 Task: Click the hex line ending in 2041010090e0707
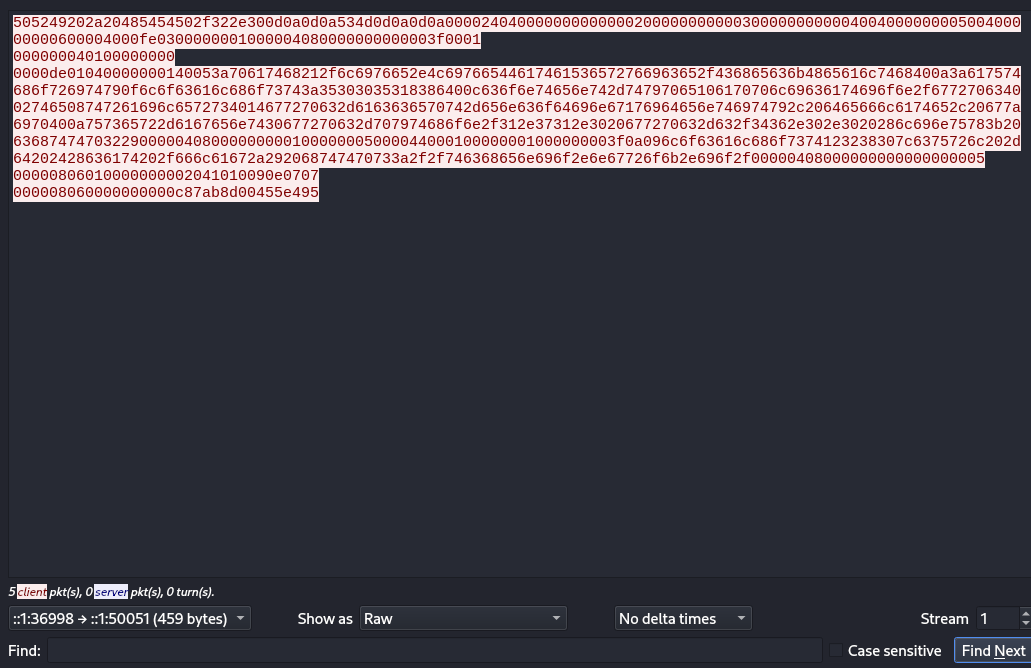[166, 176]
